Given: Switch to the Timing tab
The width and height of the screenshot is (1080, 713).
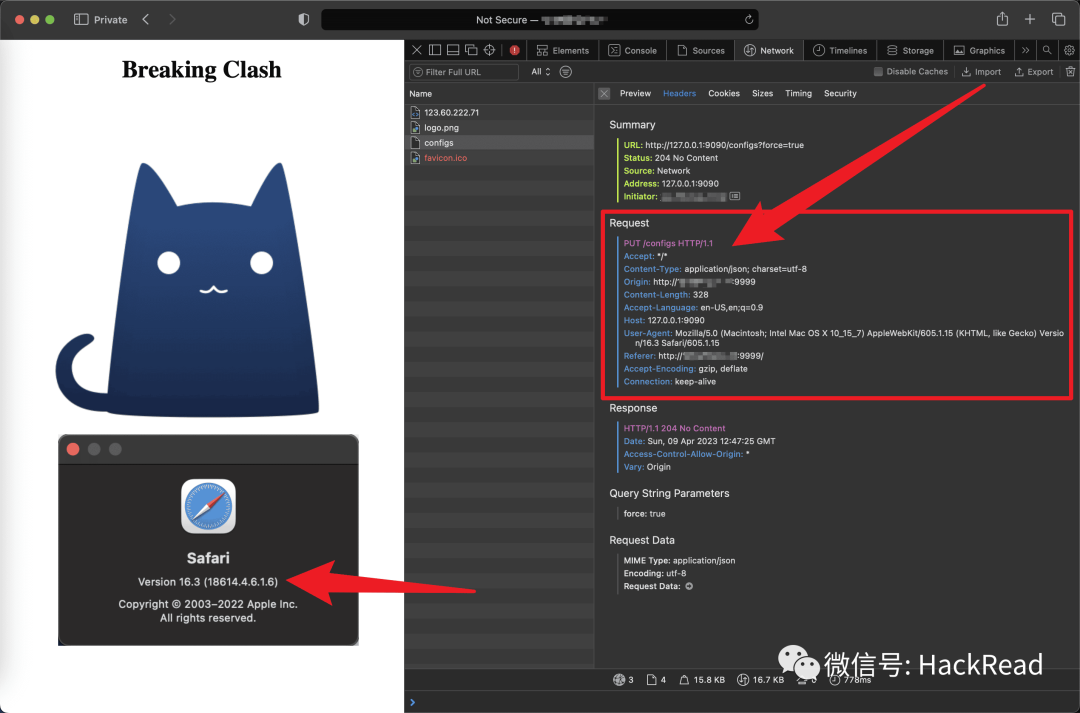Looking at the screenshot, I should tap(798, 94).
